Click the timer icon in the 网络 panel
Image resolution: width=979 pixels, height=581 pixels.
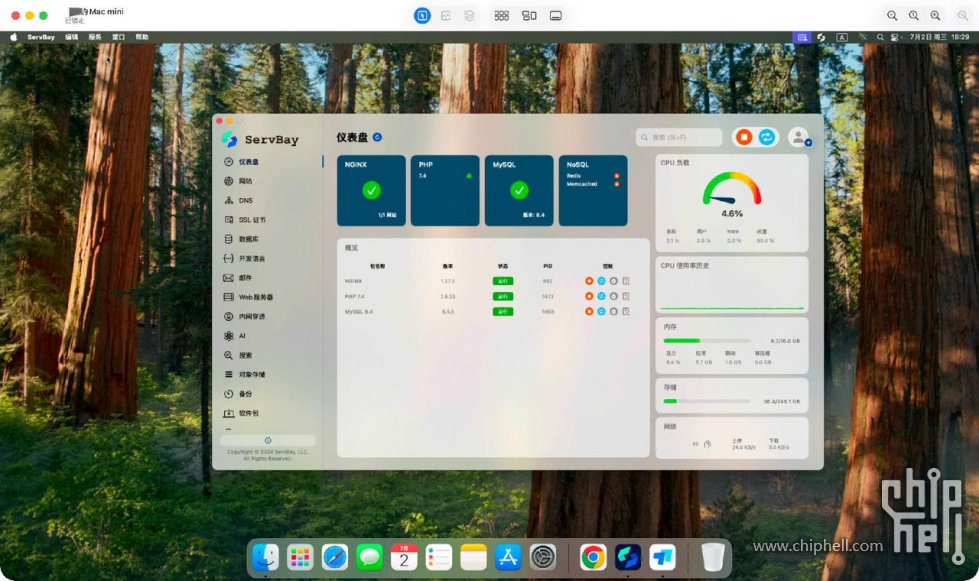coord(707,444)
